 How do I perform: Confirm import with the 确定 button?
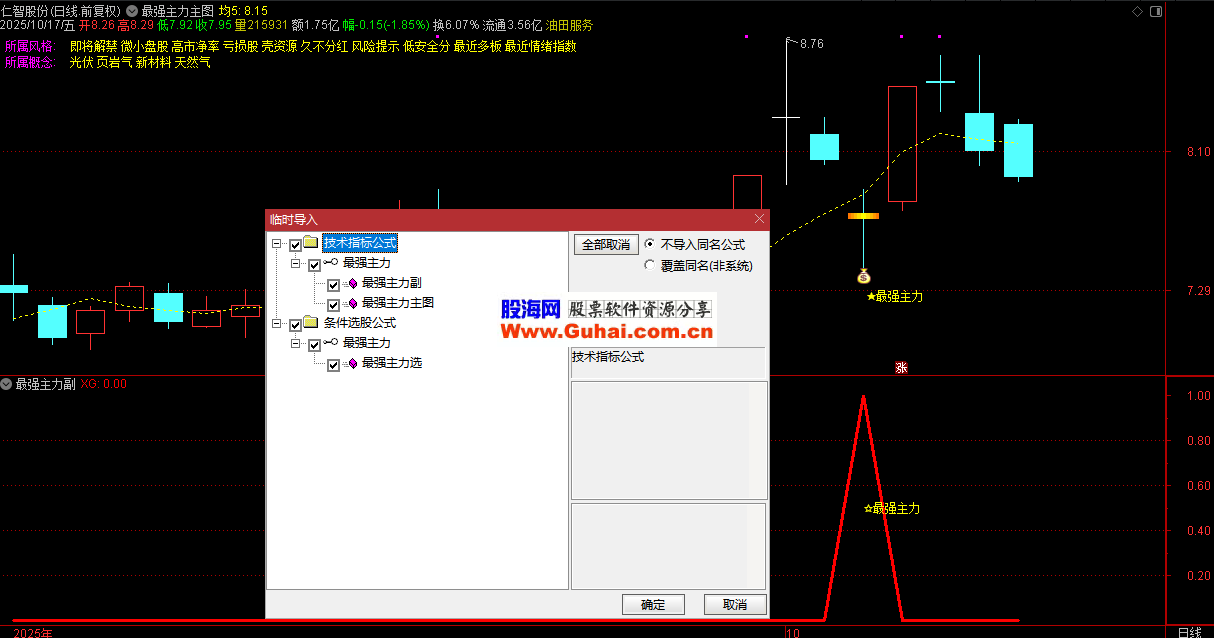click(652, 604)
